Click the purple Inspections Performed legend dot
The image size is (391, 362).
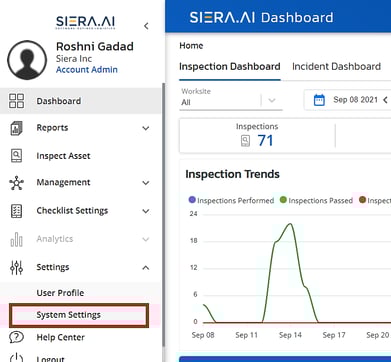click(192, 200)
